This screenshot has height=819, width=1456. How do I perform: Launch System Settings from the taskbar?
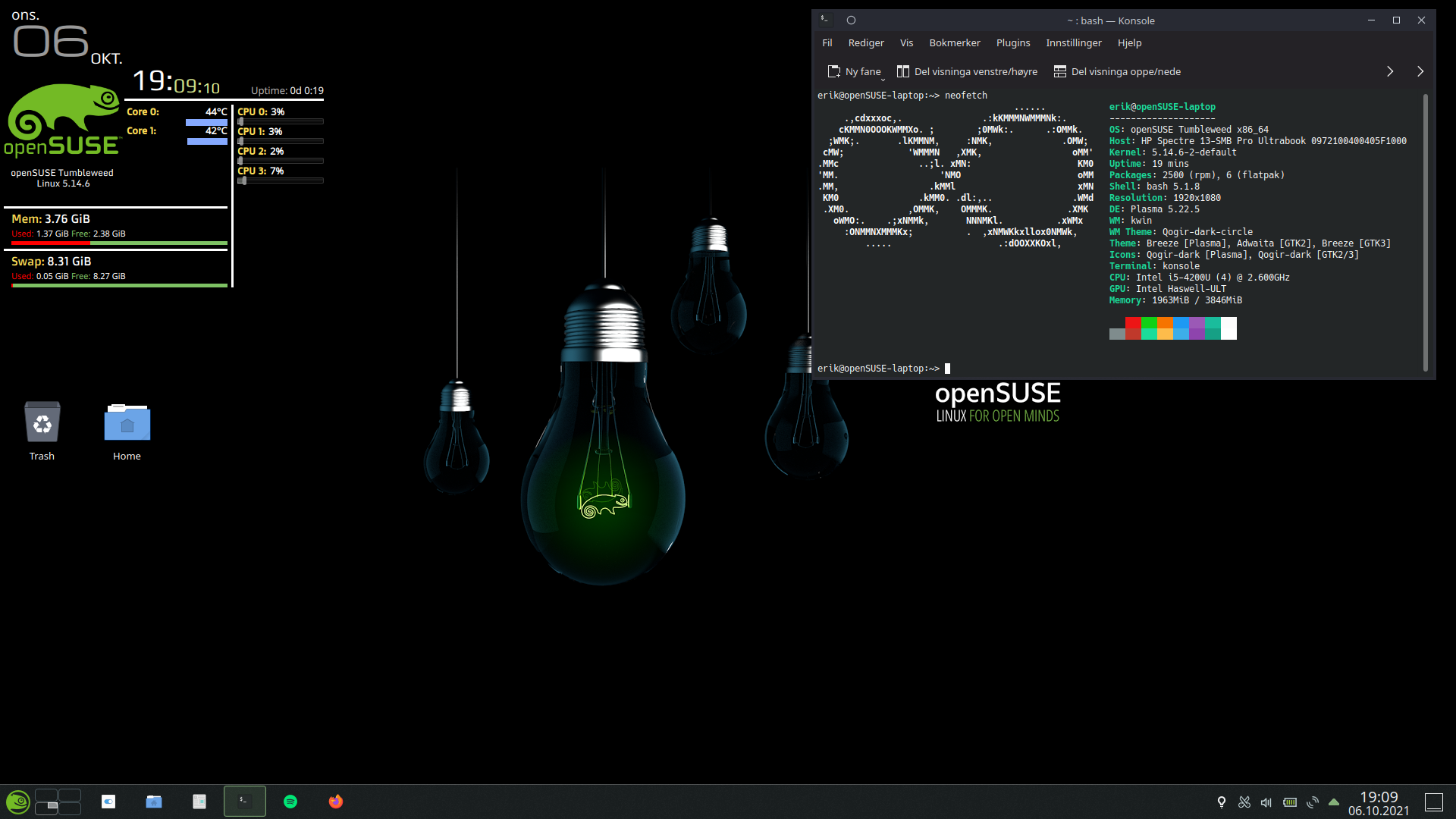(108, 802)
